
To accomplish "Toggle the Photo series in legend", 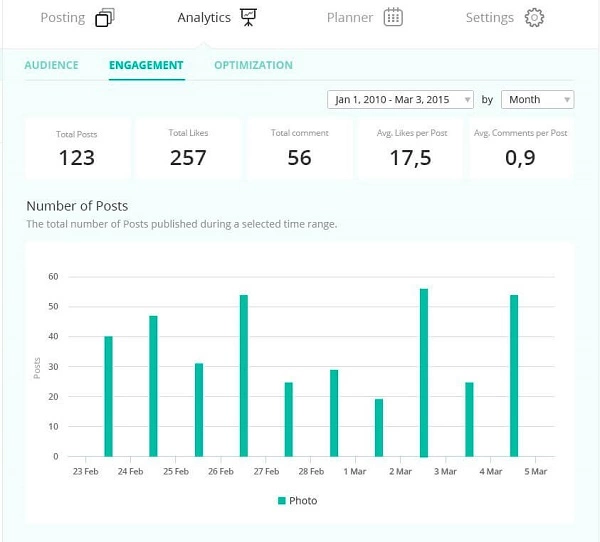I will coord(303,500).
